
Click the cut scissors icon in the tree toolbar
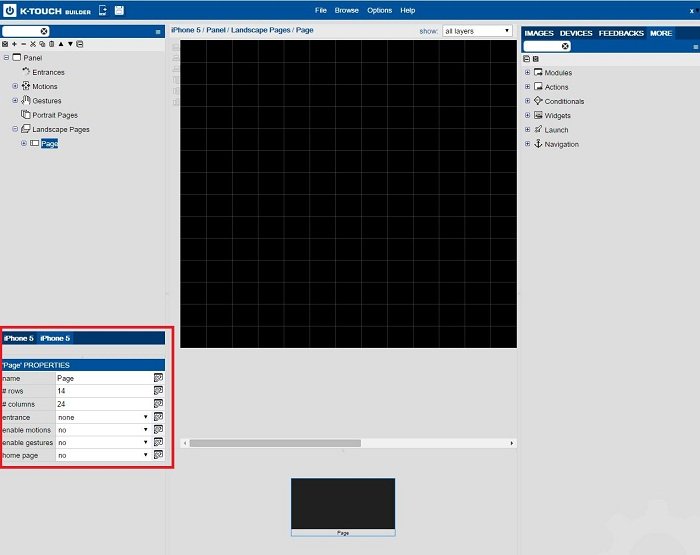33,44
